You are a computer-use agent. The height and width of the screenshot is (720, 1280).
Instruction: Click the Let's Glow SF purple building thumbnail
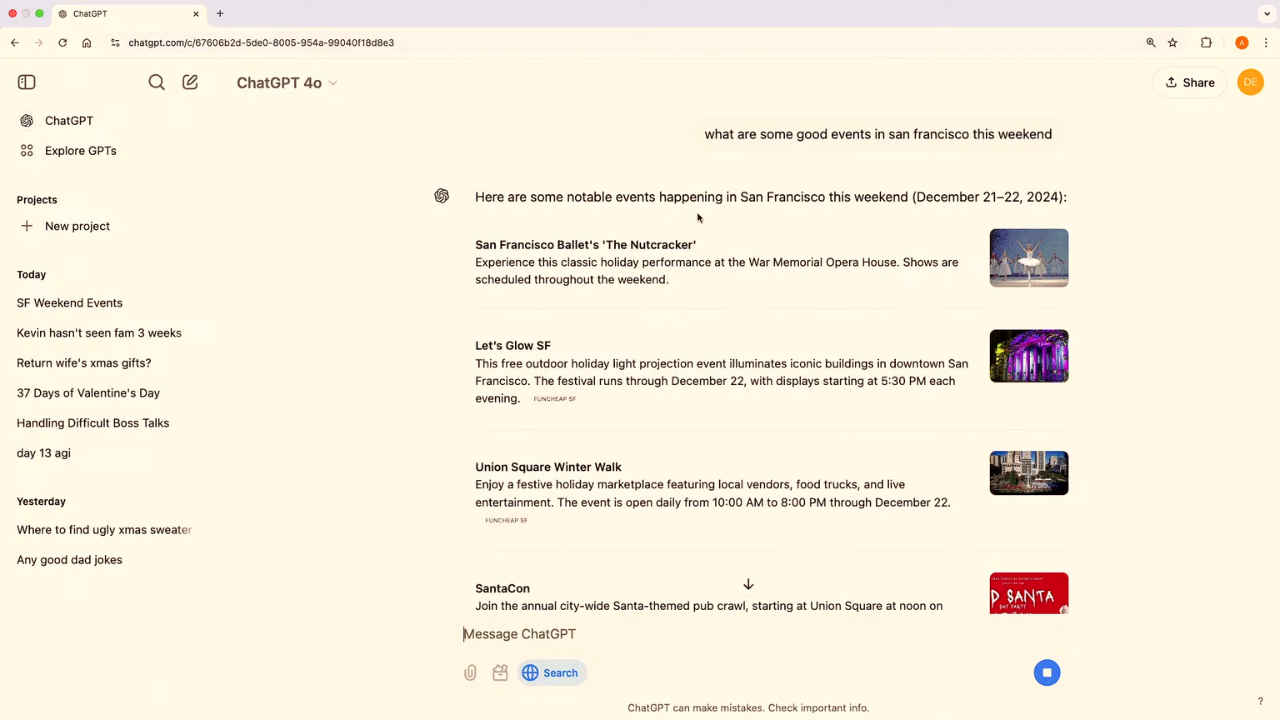click(x=1029, y=356)
